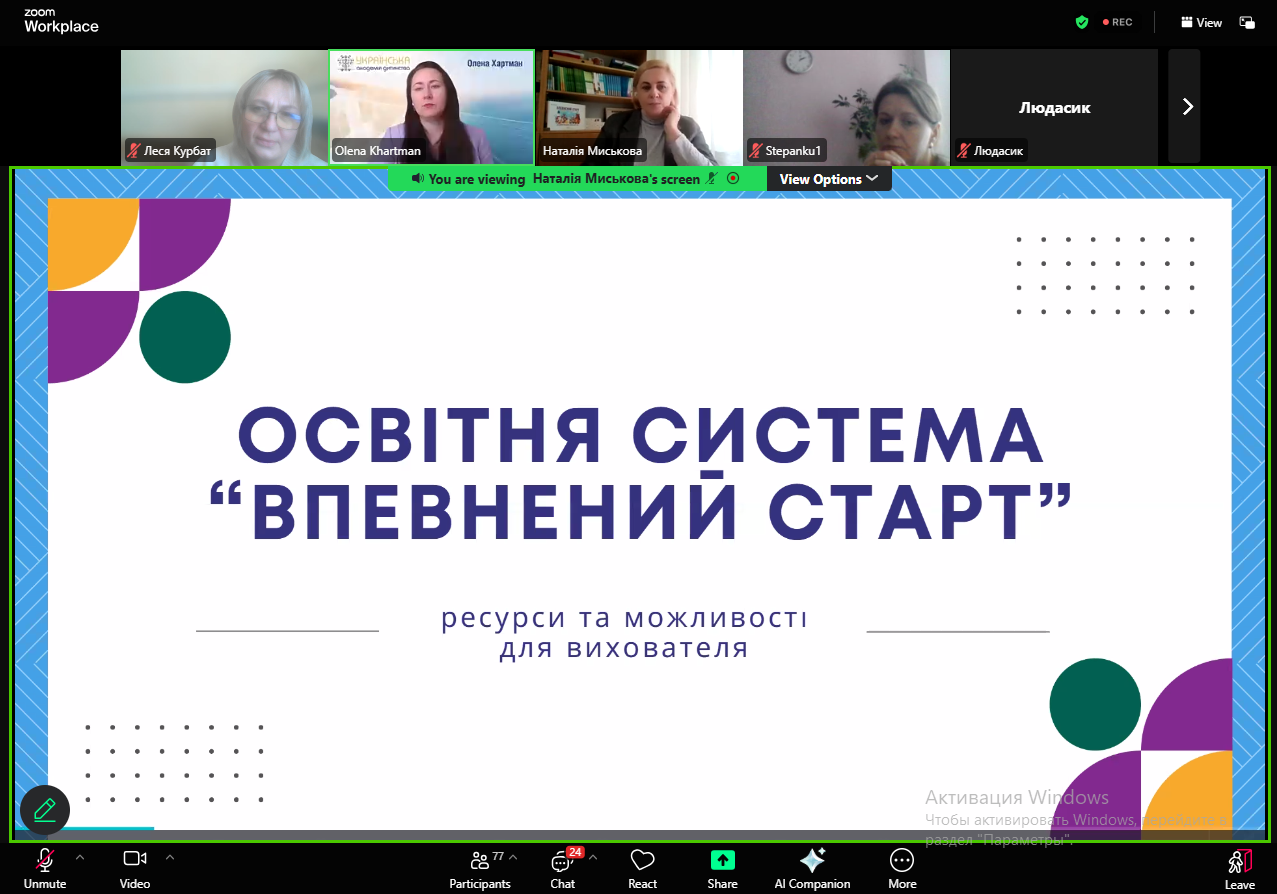
Task: Open the View Options dropdown
Action: pyautogui.click(x=828, y=179)
